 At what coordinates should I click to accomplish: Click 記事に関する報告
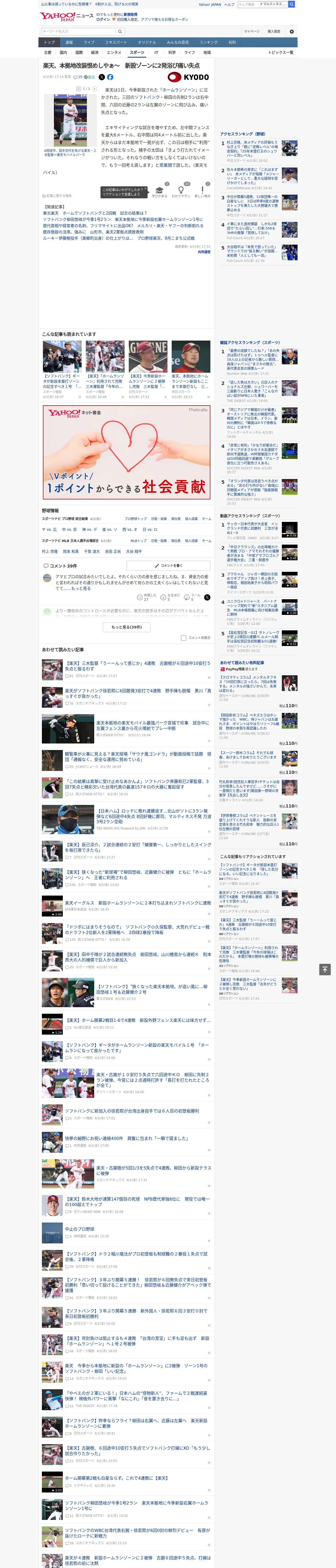[58, 195]
